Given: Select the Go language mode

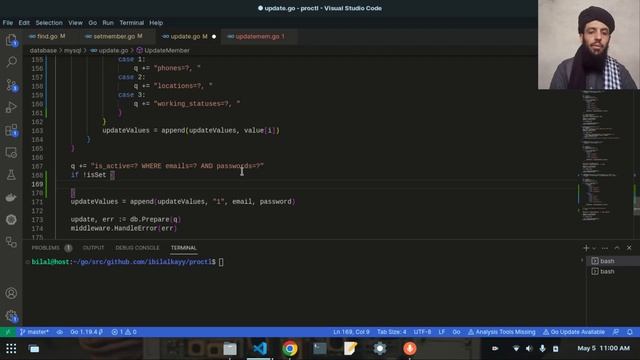Looking at the screenshot, I should click(456, 332).
